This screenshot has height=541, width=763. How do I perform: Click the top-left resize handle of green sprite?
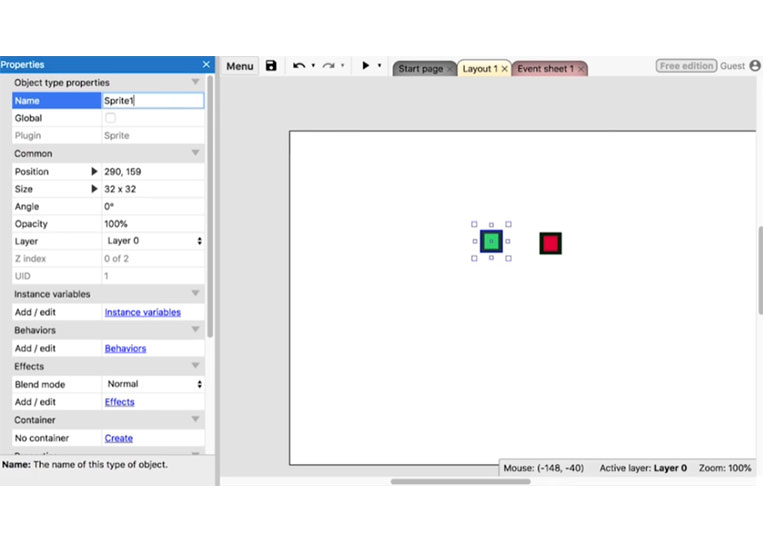tap(474, 224)
